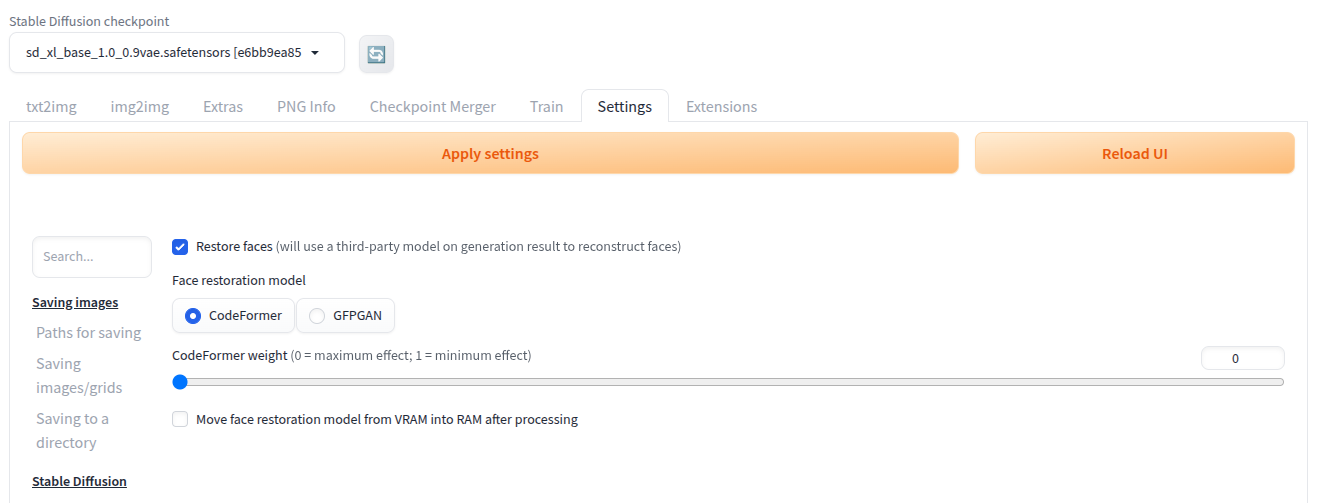Open the Extensions tab
This screenshot has height=503, width=1321.
721,106
